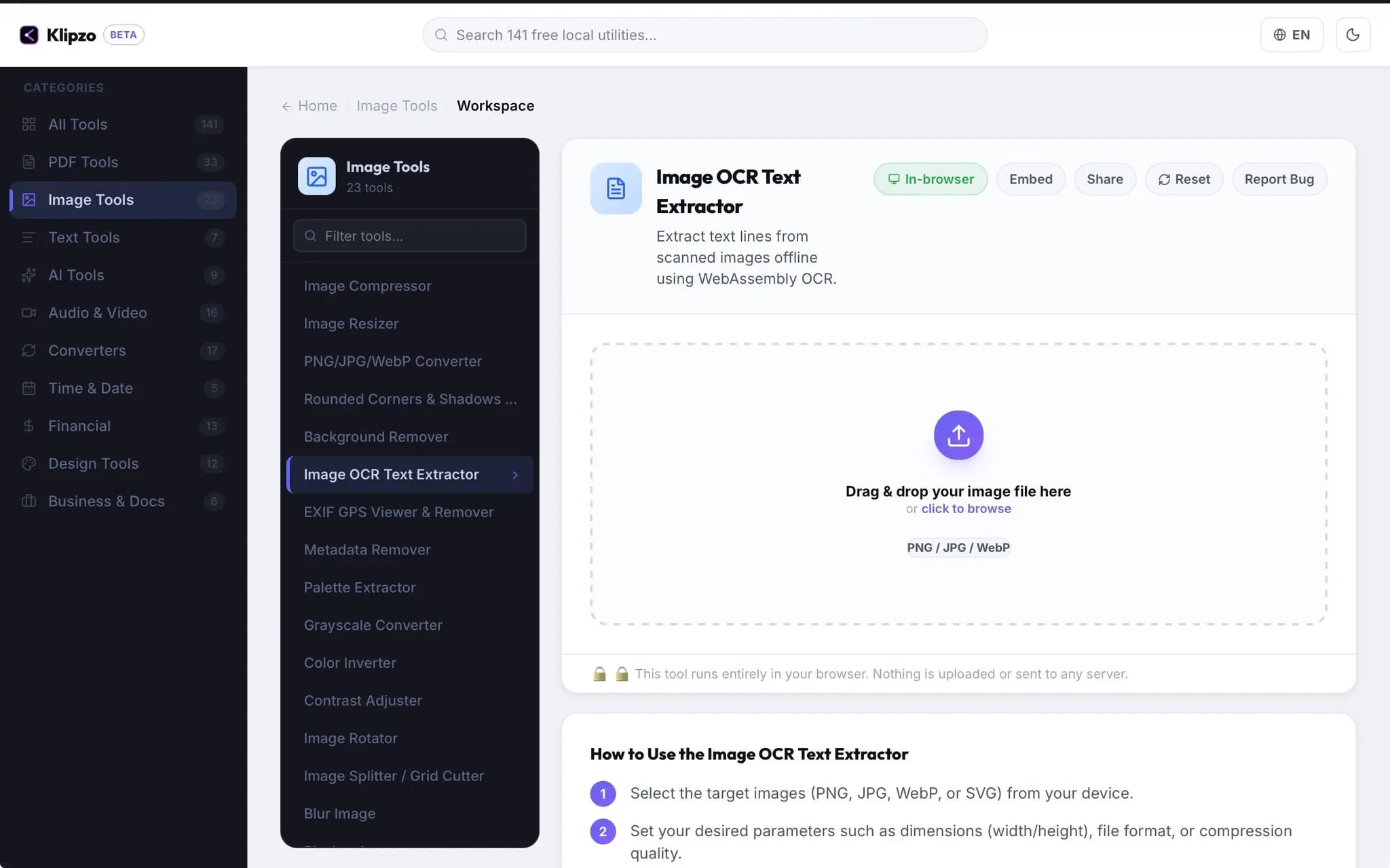
Task: Click the '23 tools' count under Image Tools
Action: (x=369, y=188)
